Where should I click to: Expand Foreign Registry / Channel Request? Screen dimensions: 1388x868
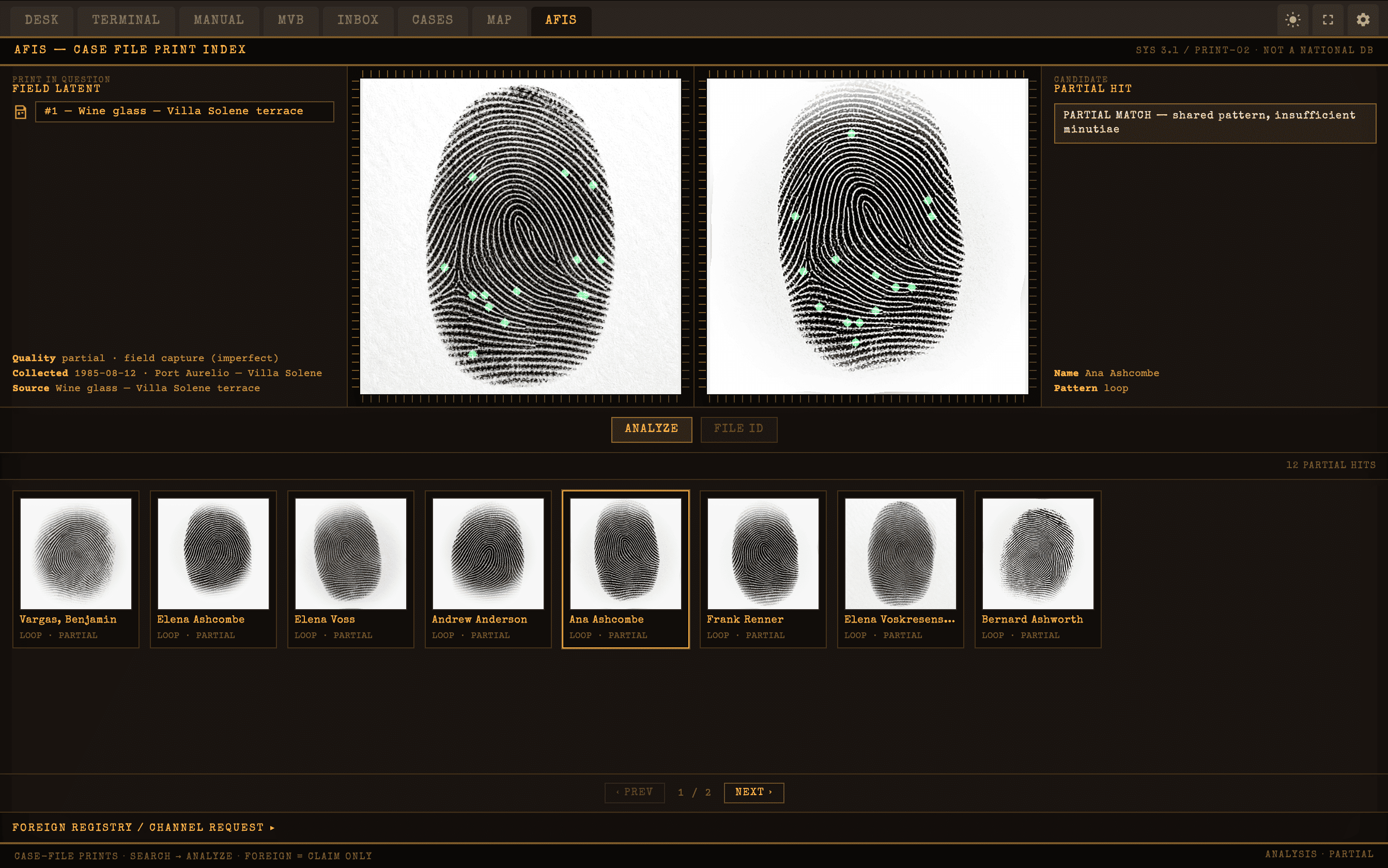point(144,827)
